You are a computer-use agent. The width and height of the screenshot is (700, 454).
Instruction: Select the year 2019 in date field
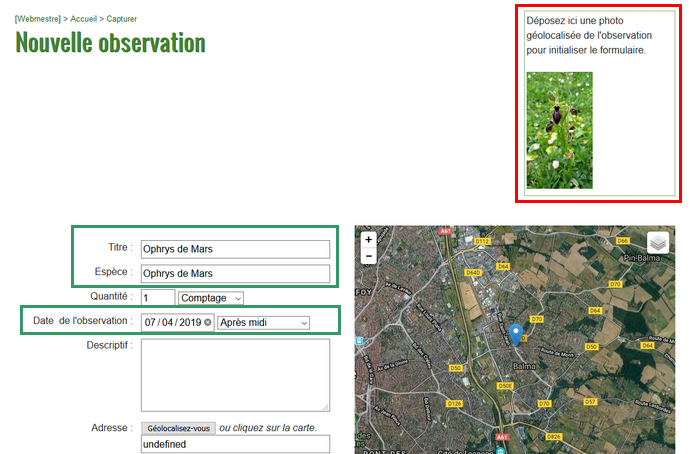click(x=190, y=323)
